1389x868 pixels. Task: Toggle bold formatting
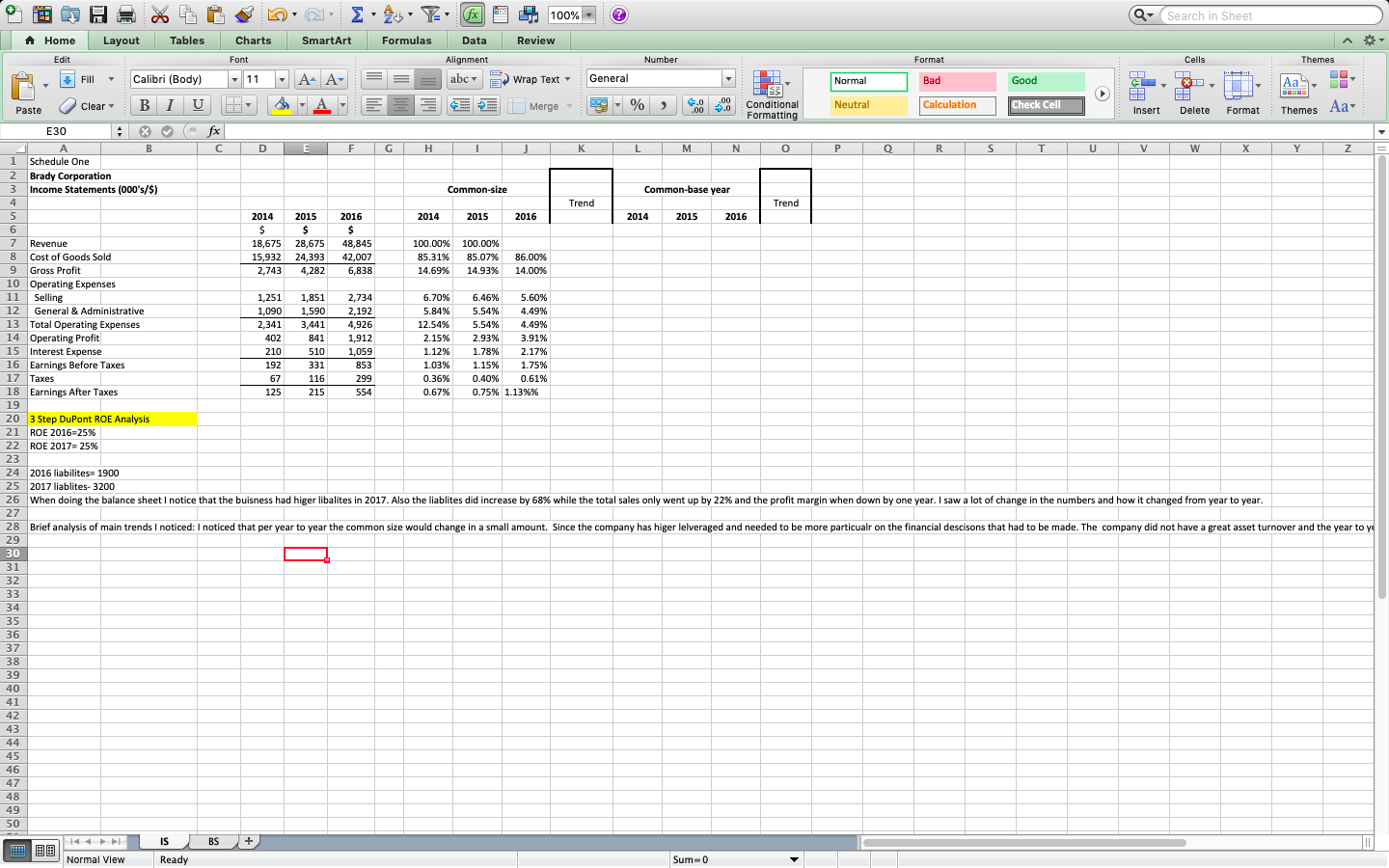[x=144, y=105]
